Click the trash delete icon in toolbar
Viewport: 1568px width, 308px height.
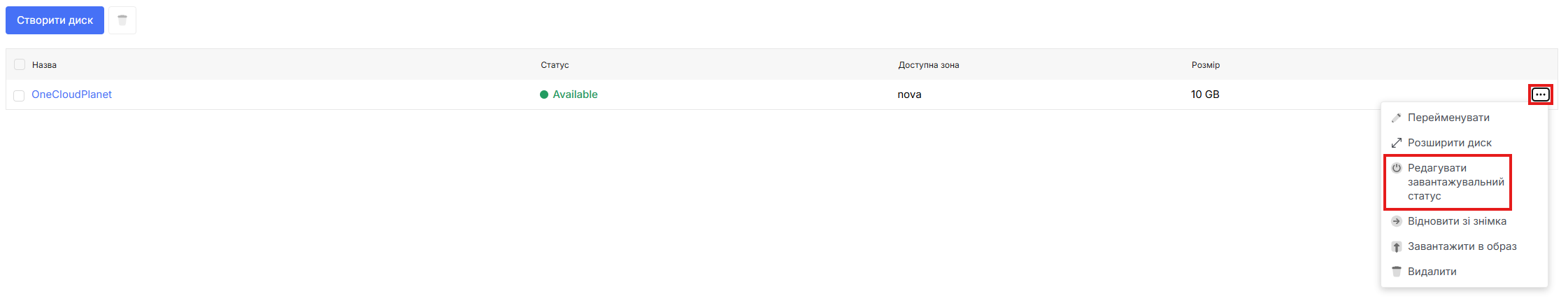(122, 20)
